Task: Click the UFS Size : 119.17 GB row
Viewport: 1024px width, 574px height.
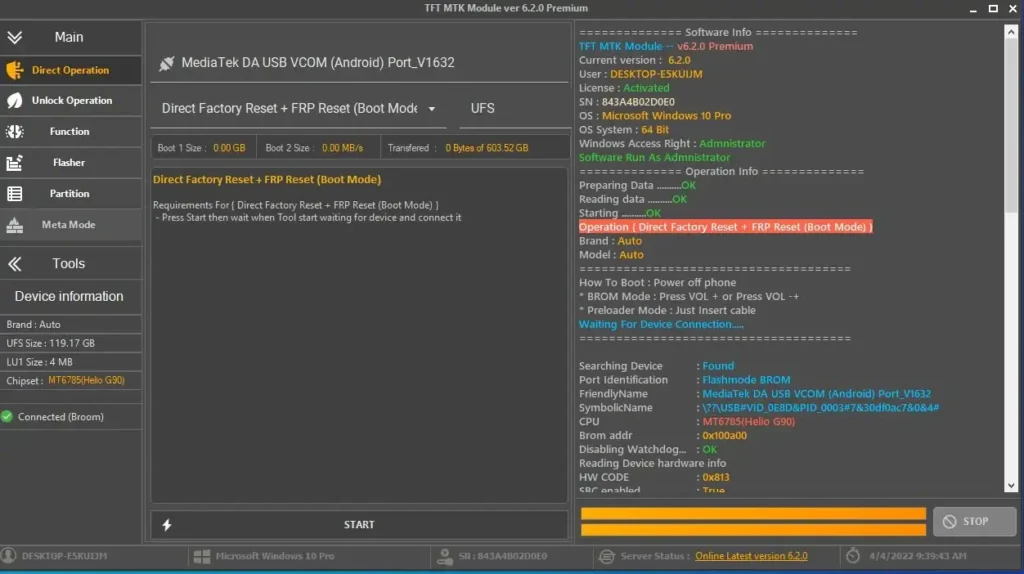Action: pos(71,343)
